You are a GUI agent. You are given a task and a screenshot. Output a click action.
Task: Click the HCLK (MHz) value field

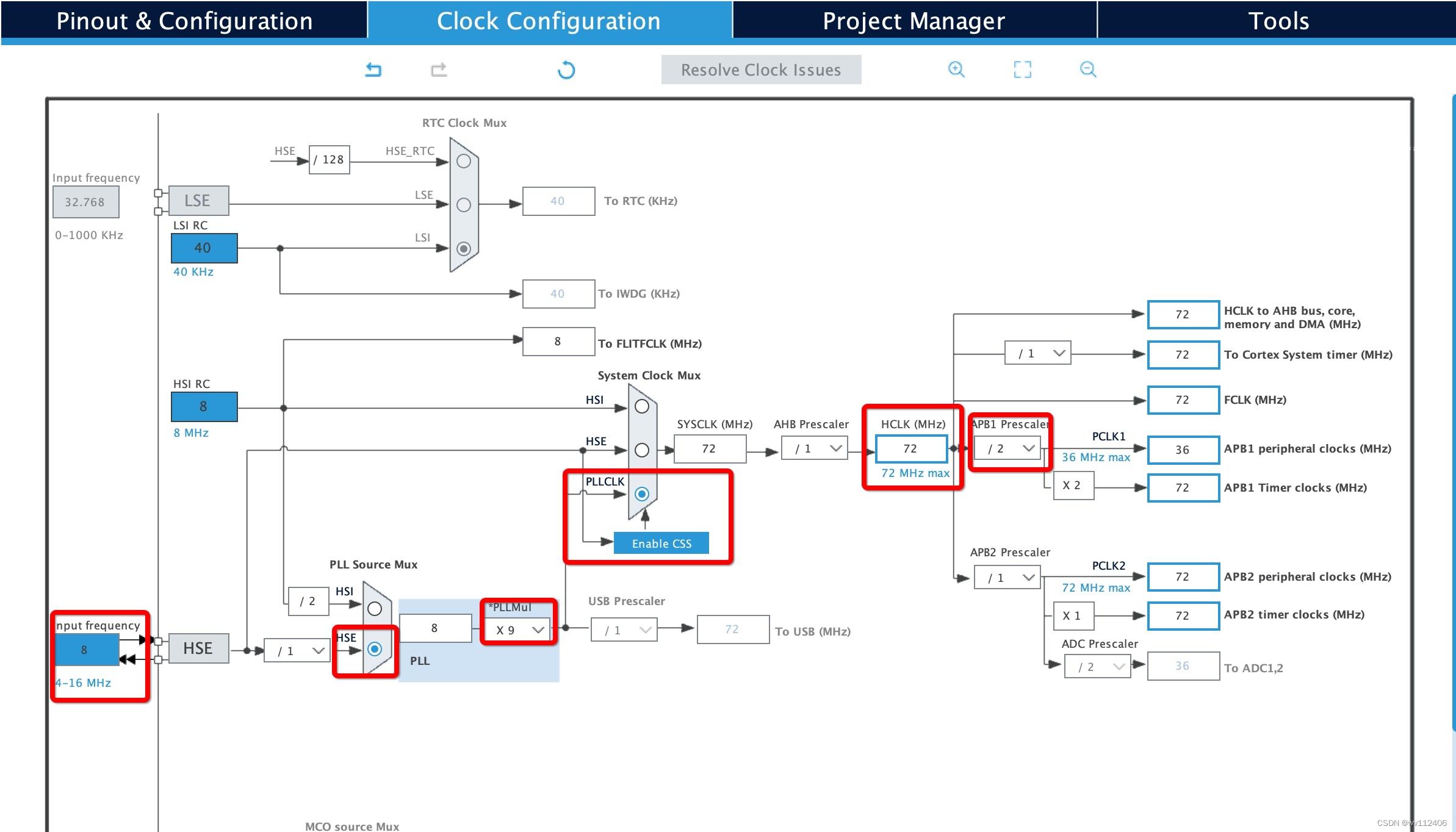910,449
